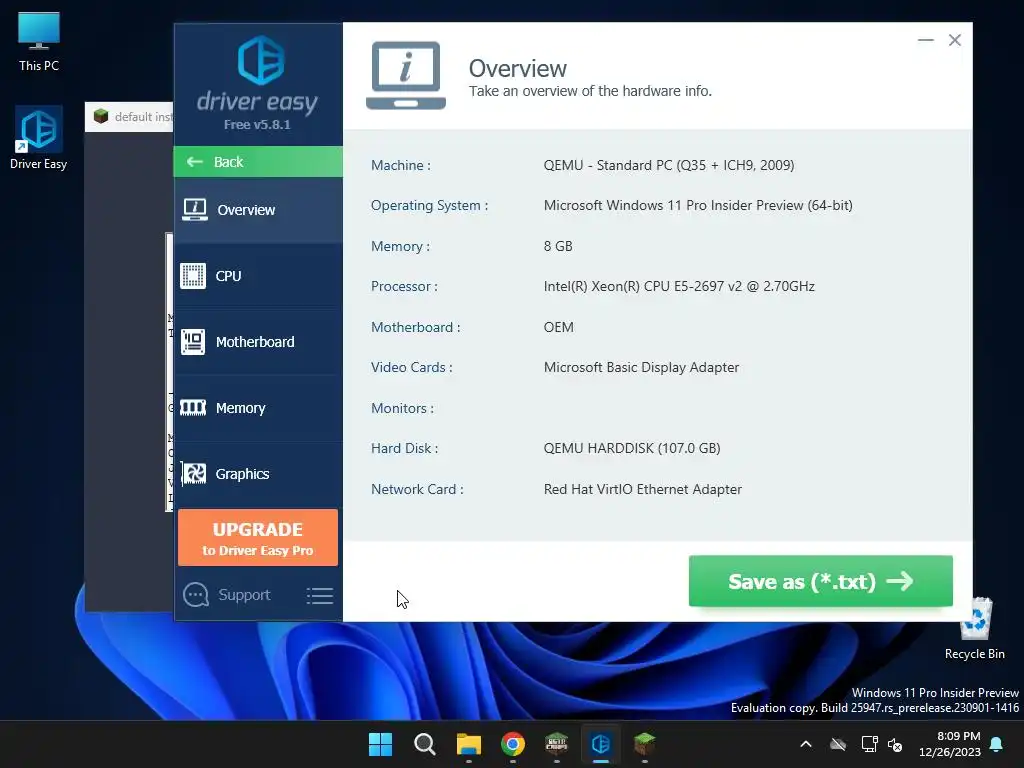Minimize the Driver Easy window

(925, 40)
